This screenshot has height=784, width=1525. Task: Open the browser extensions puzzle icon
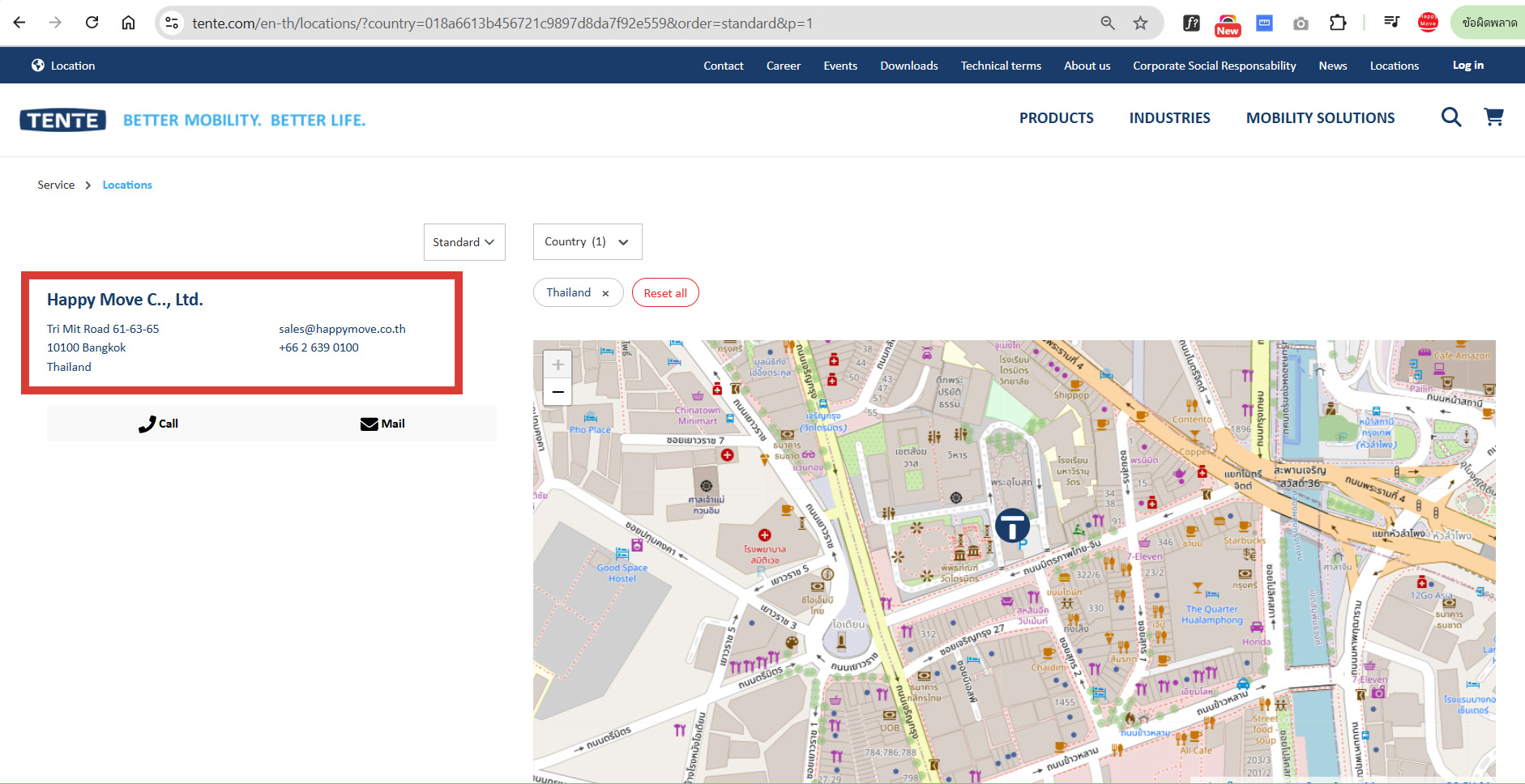tap(1338, 23)
